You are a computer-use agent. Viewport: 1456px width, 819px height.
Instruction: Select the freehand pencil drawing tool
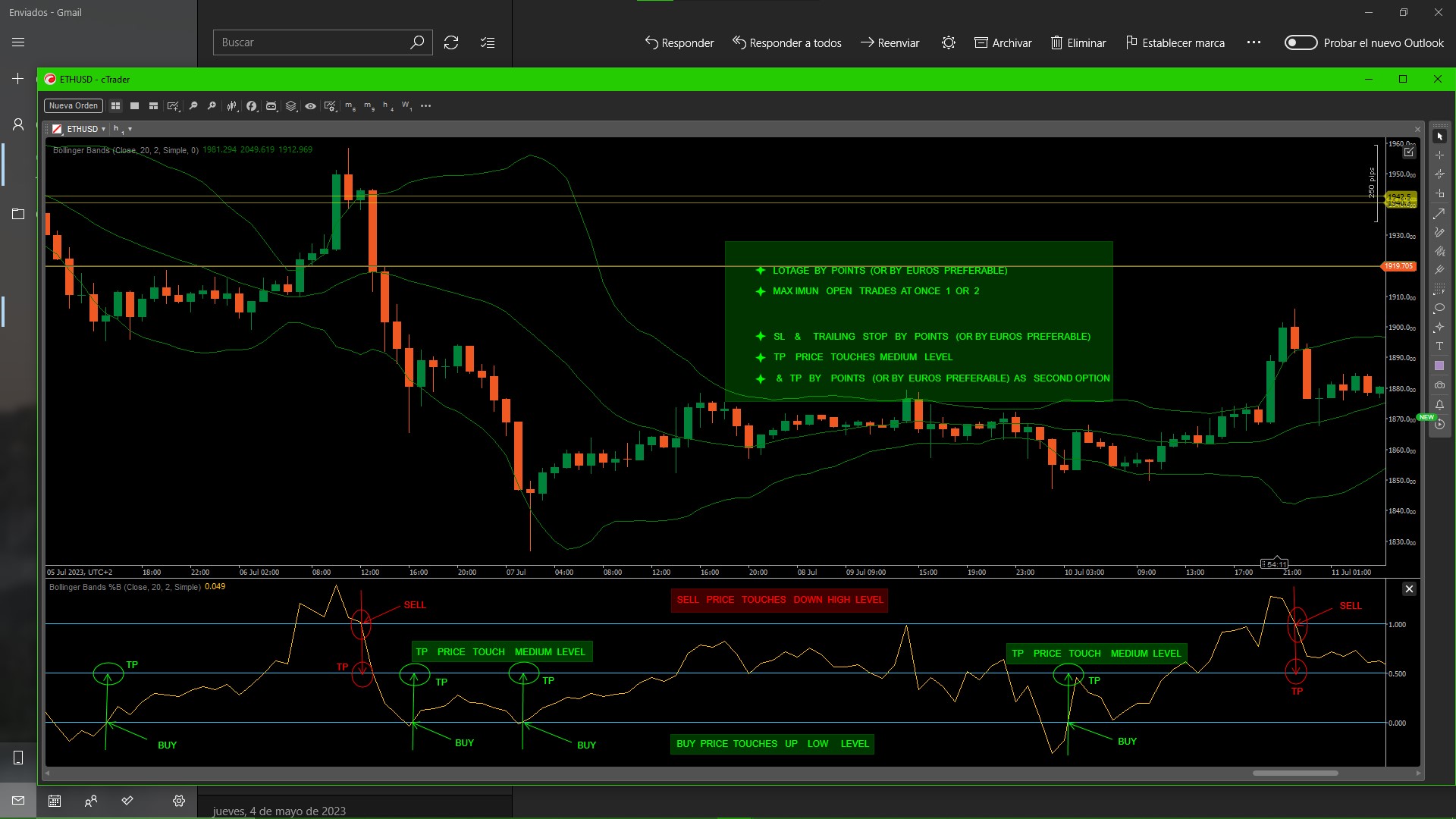click(1439, 232)
